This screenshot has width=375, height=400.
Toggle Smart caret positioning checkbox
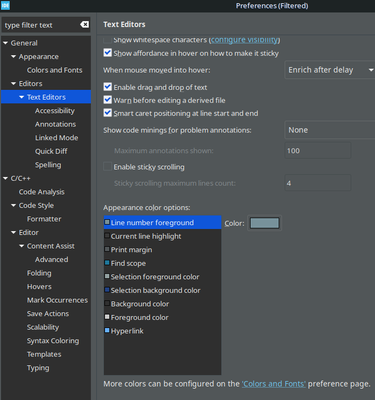click(107, 113)
